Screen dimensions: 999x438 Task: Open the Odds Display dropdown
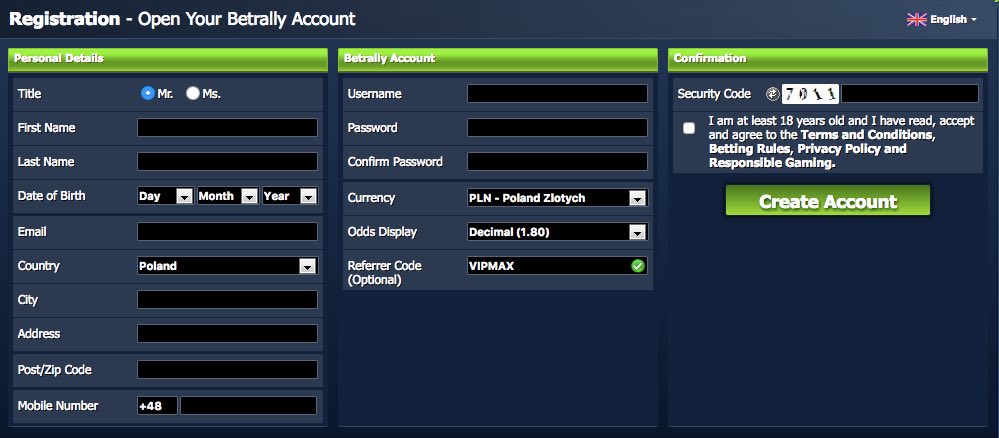pos(557,232)
